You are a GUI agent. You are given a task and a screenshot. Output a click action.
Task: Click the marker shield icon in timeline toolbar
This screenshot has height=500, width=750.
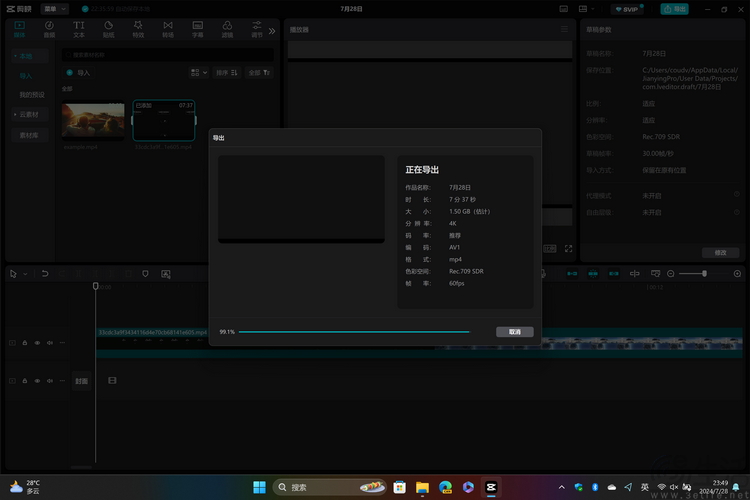pos(145,274)
